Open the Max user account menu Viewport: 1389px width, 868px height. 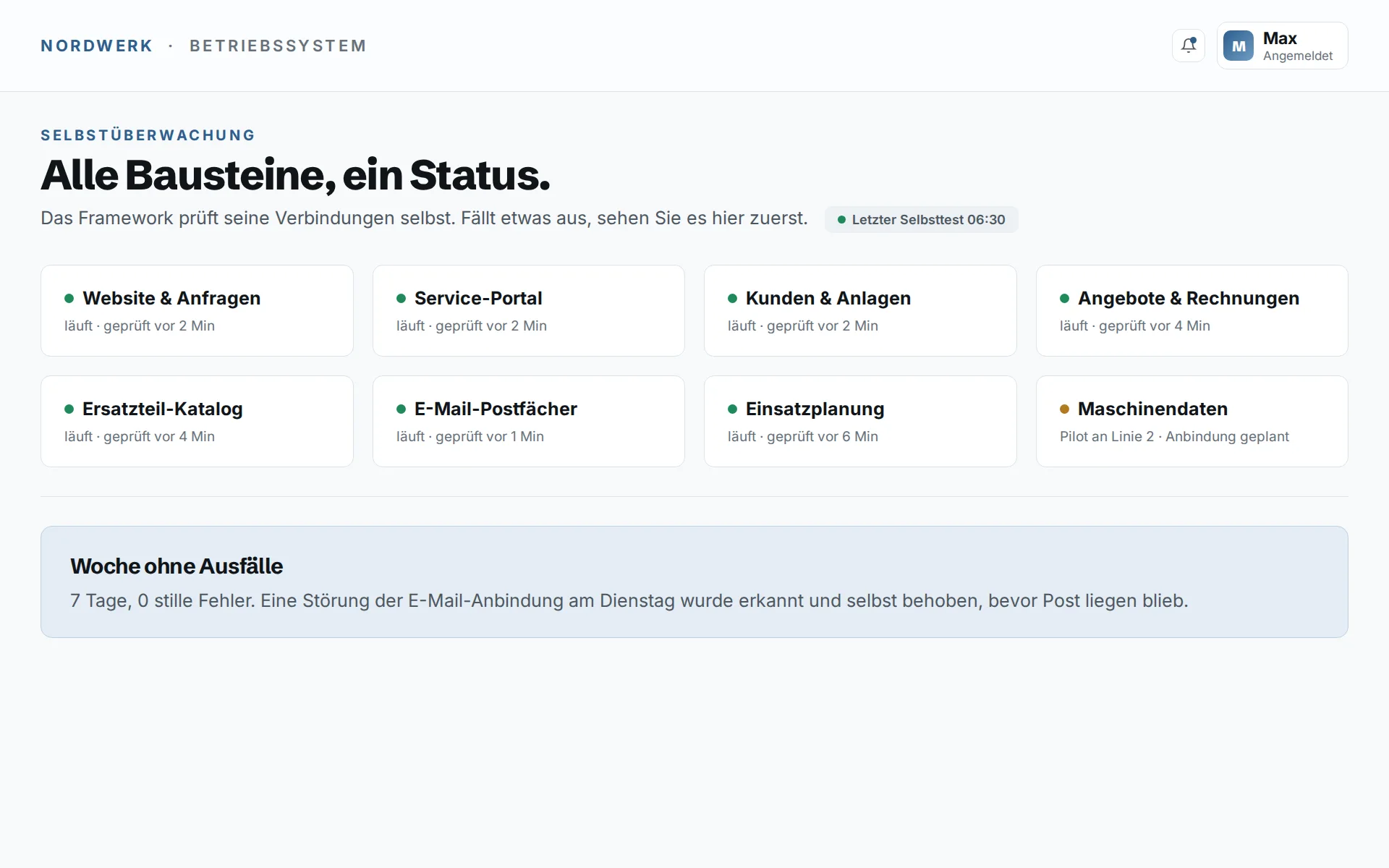pos(1282,46)
